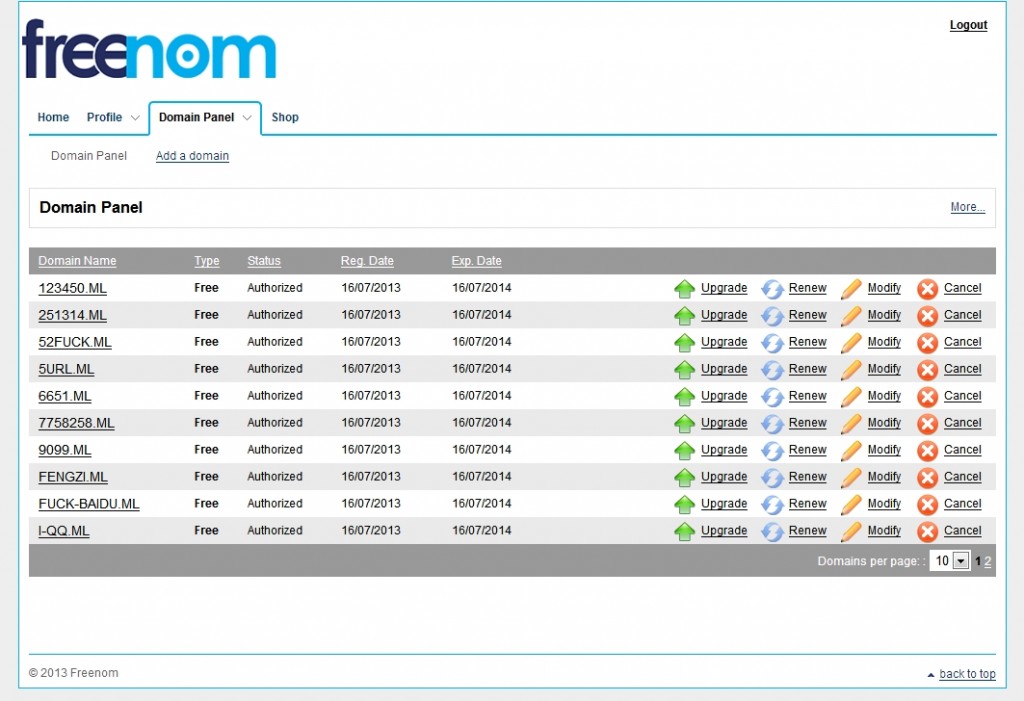Screen dimensions: 1024x701
Task: Open the Profile menu
Action: click(104, 117)
